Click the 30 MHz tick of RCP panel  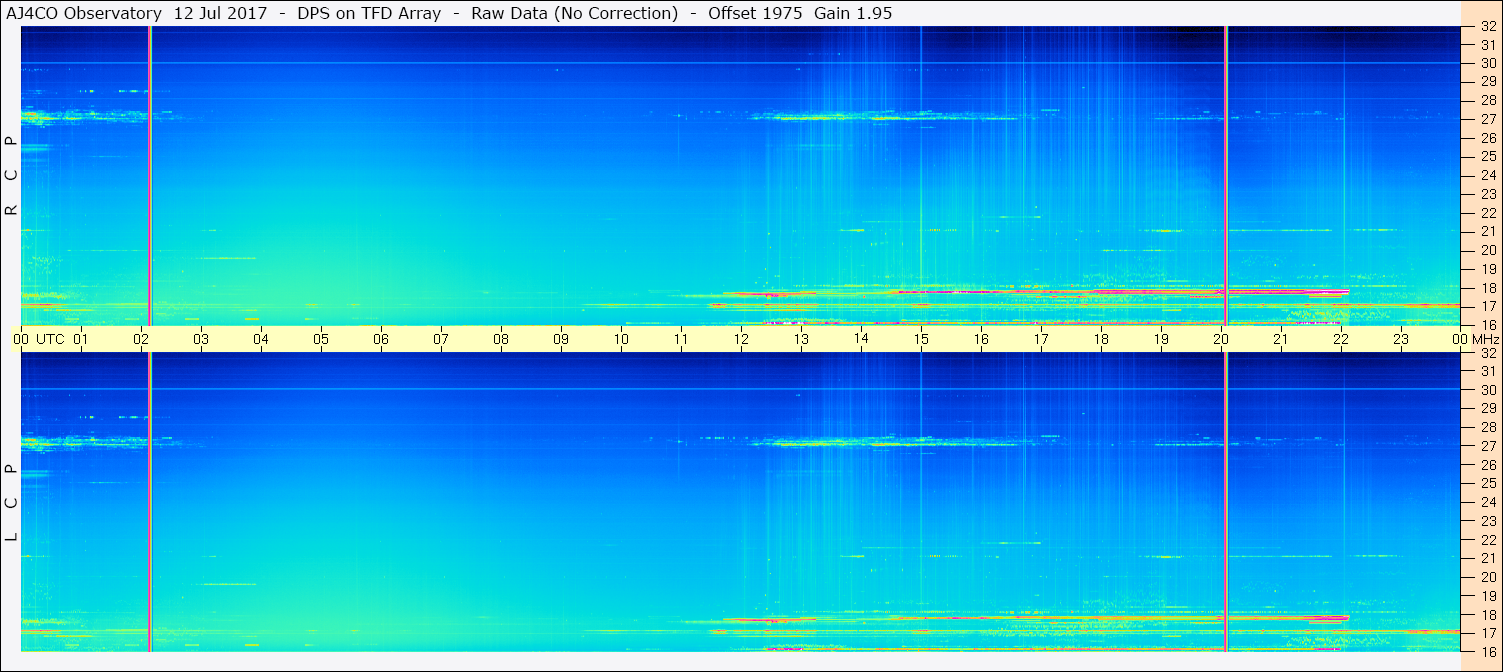pyautogui.click(x=1487, y=63)
